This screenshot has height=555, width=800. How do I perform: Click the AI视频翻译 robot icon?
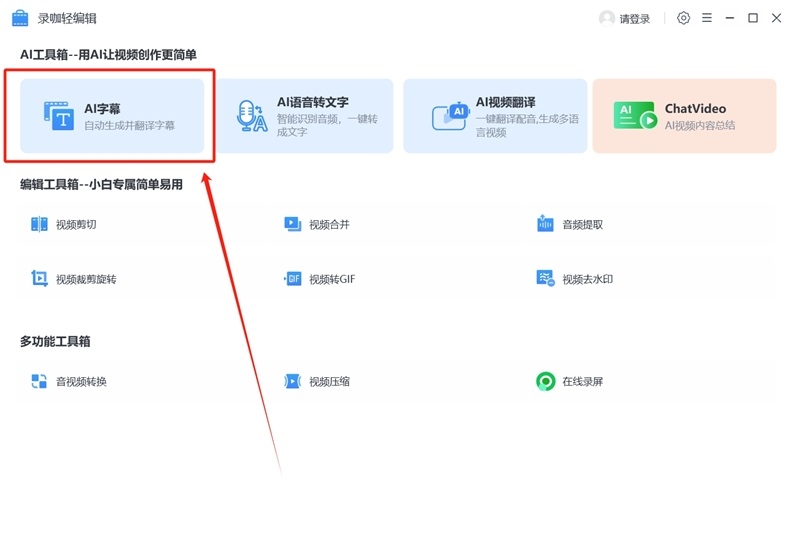click(x=450, y=116)
